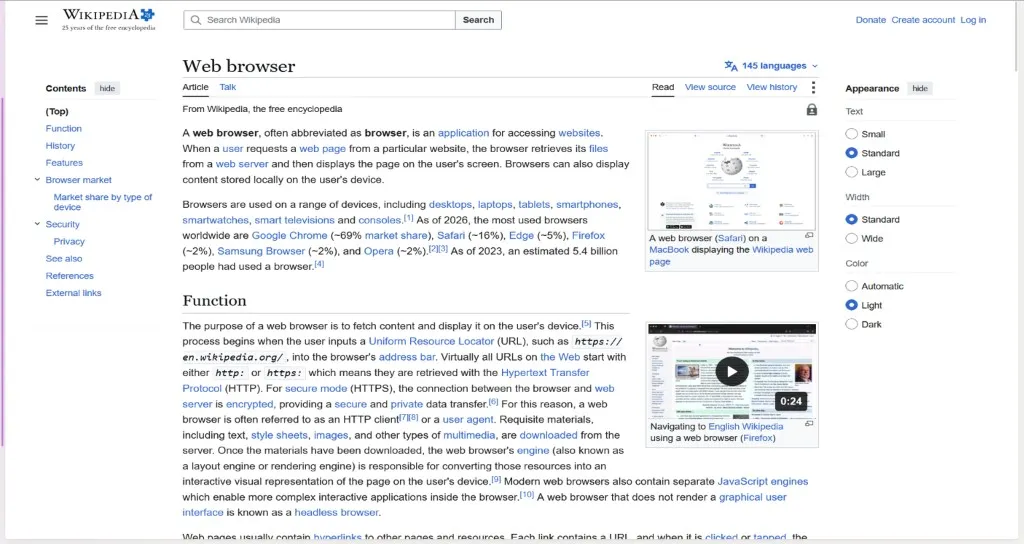
Task: Open the Opera browser link
Action: [379, 251]
